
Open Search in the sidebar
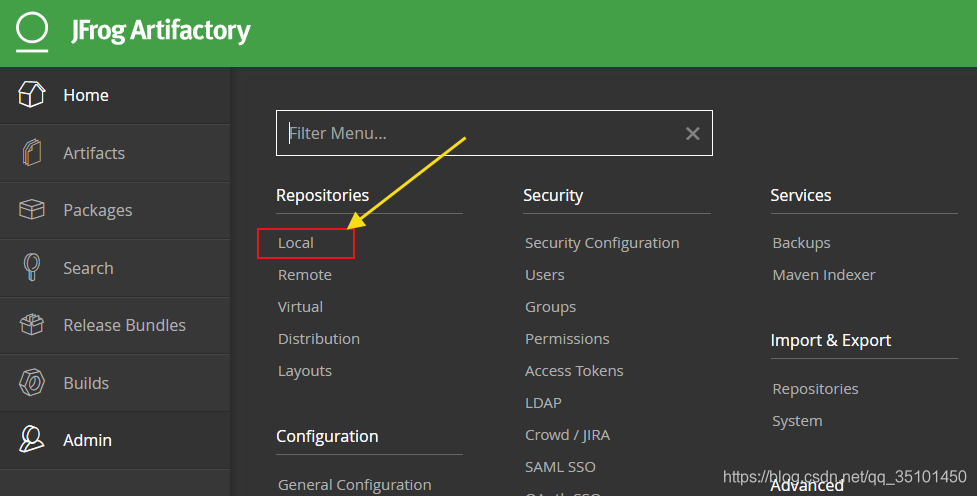coord(115,268)
